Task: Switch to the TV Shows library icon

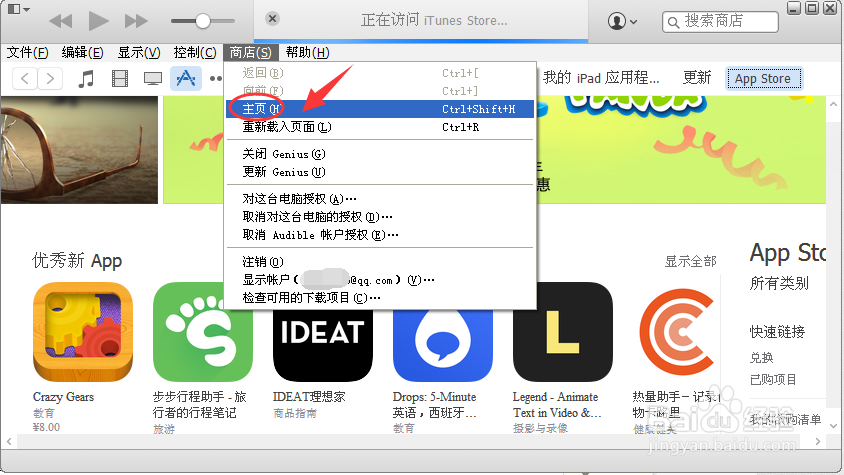Action: click(x=153, y=79)
